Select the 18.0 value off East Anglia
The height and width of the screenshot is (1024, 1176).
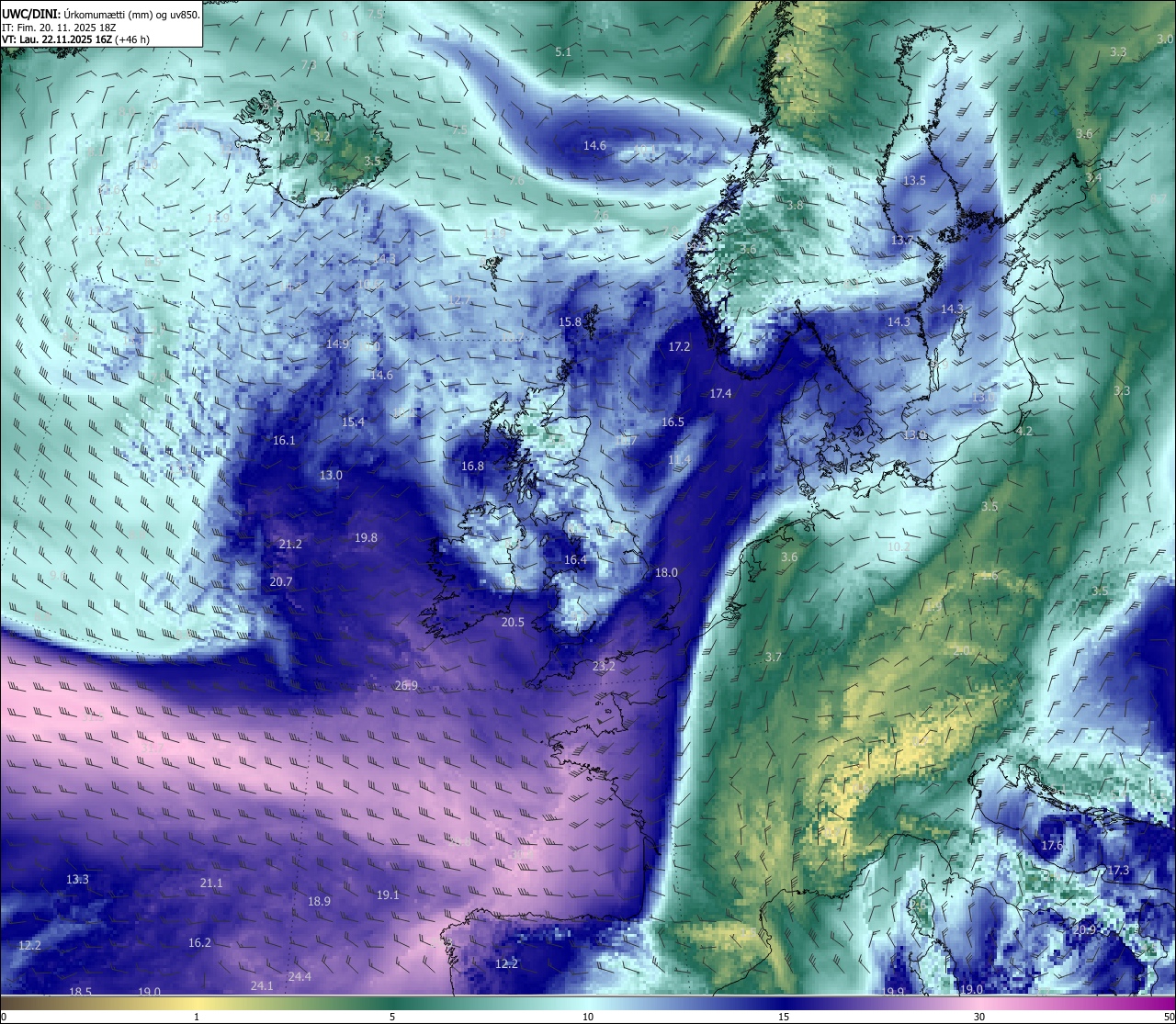666,573
